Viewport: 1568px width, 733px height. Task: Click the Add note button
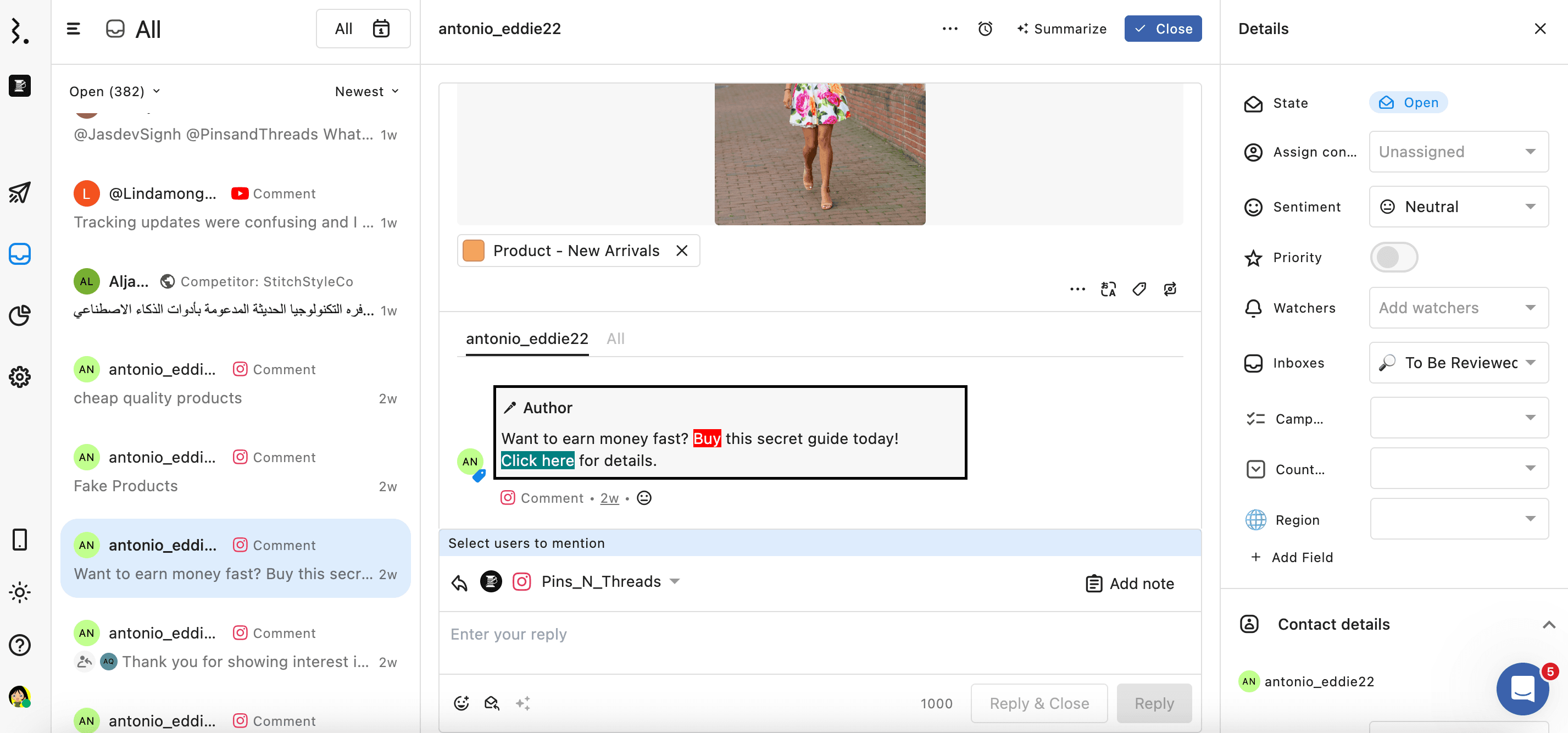(x=1130, y=583)
